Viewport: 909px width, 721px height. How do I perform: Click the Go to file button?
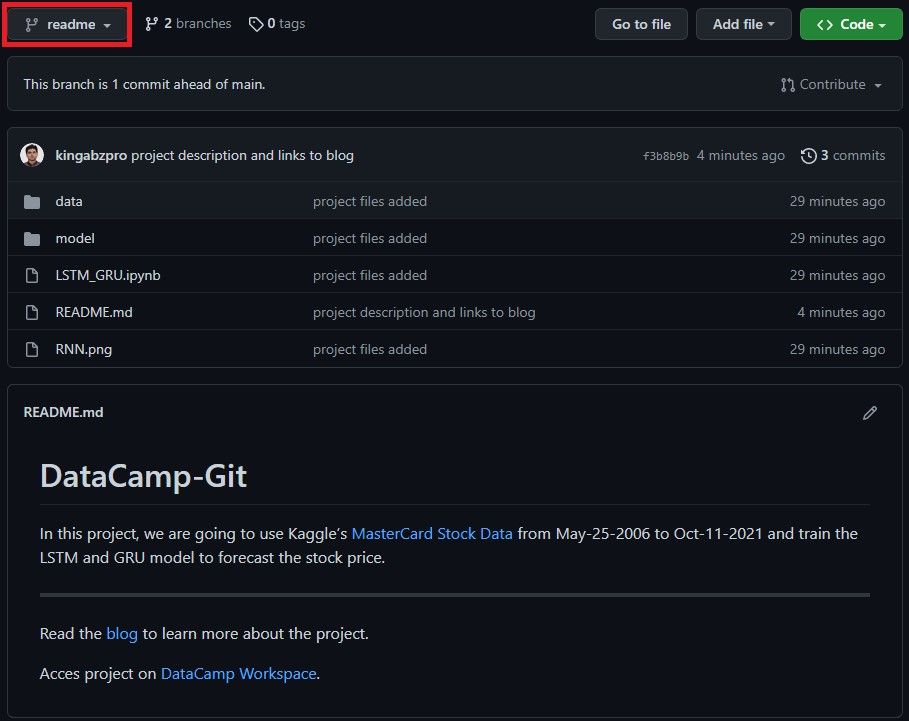click(x=641, y=24)
